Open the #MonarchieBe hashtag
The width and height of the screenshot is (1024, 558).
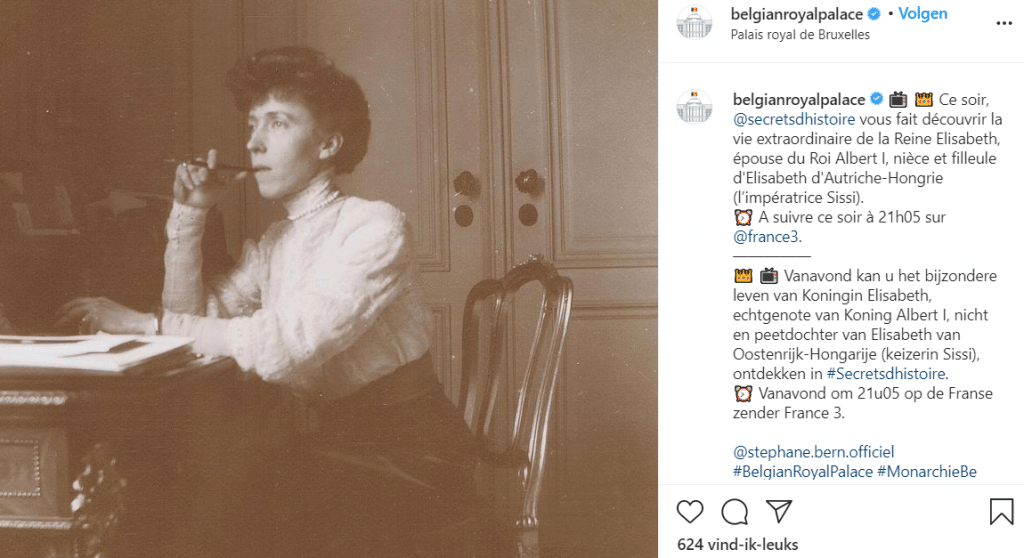click(x=926, y=471)
